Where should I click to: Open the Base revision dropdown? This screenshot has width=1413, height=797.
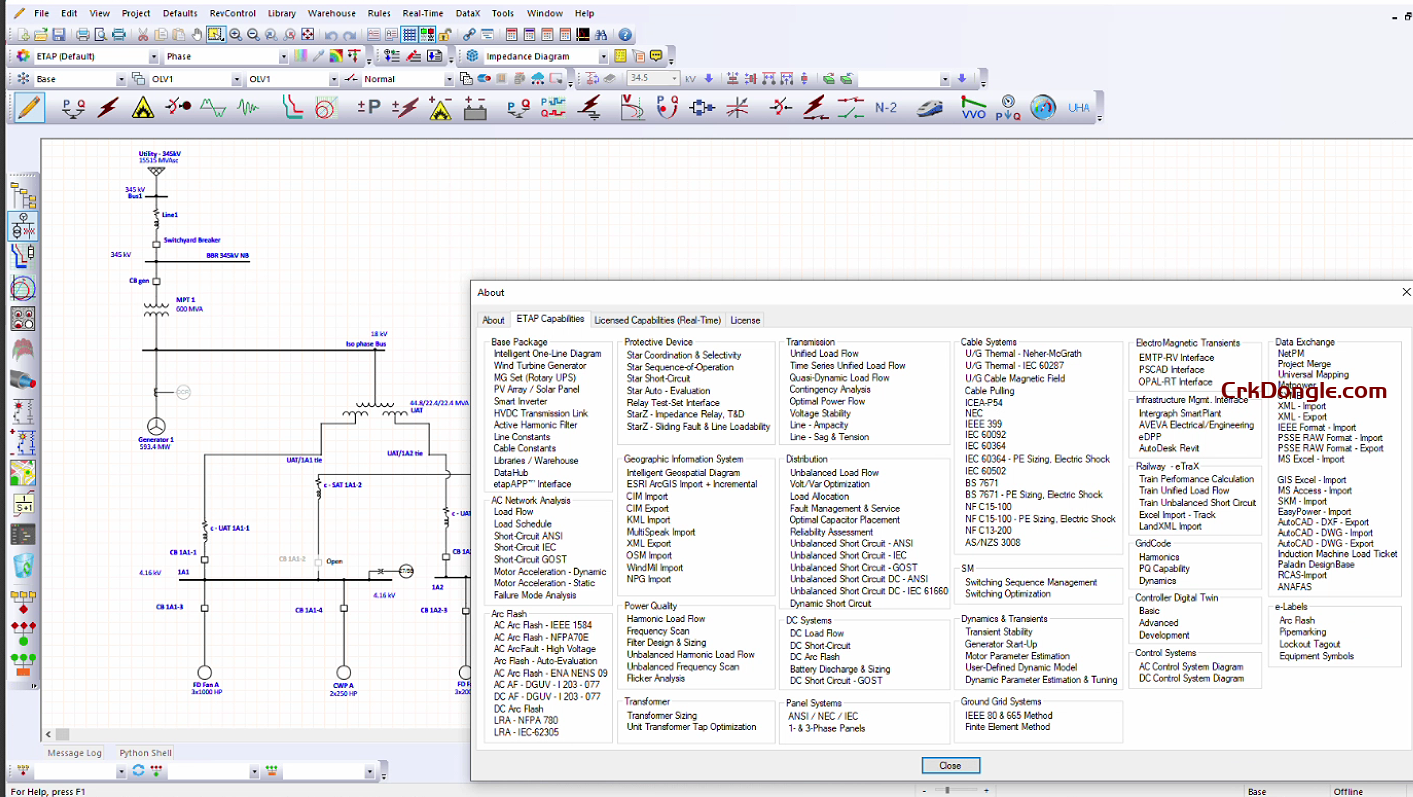(122, 78)
